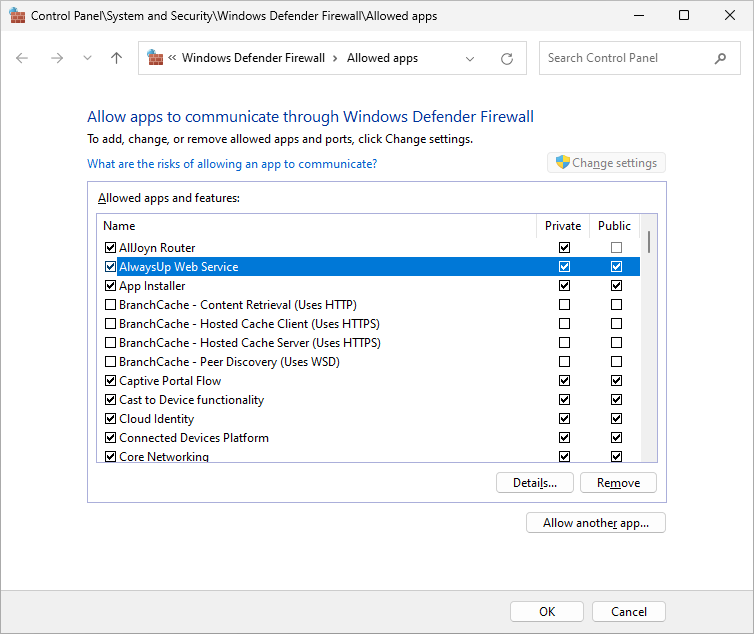Select BranchCache - Hosted Cache Server row text
This screenshot has height=634, width=754.
click(x=250, y=342)
